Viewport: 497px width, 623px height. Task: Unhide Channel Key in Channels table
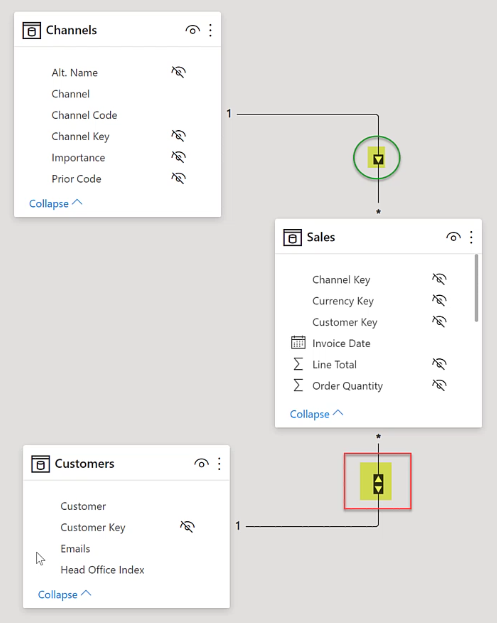(x=178, y=136)
